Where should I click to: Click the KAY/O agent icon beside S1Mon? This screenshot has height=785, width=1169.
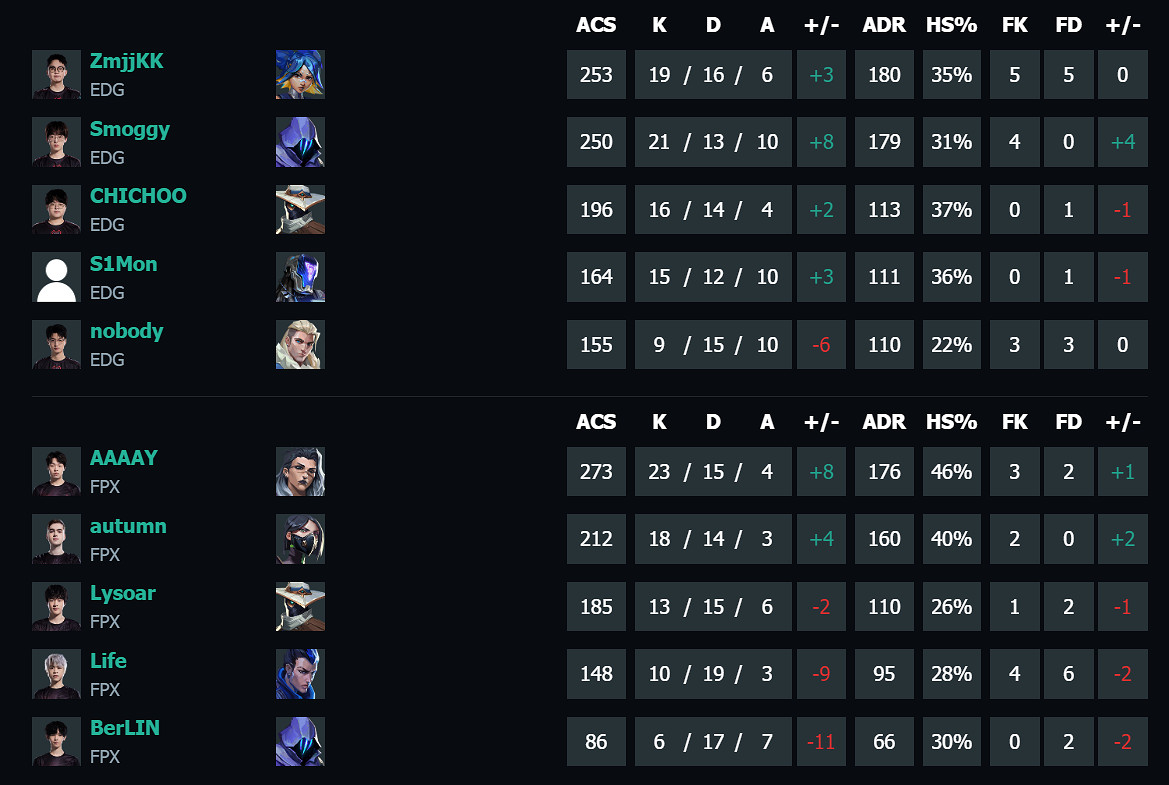point(300,277)
